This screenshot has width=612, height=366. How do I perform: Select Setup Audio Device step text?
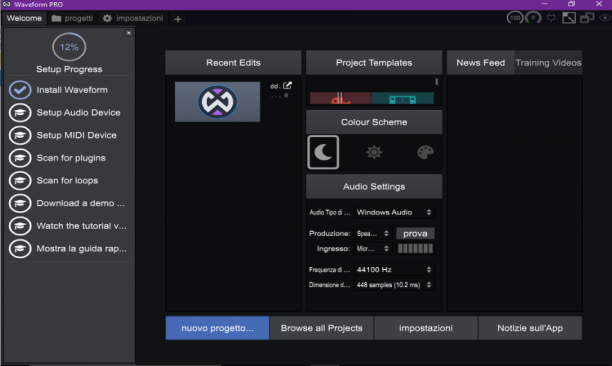pos(78,113)
